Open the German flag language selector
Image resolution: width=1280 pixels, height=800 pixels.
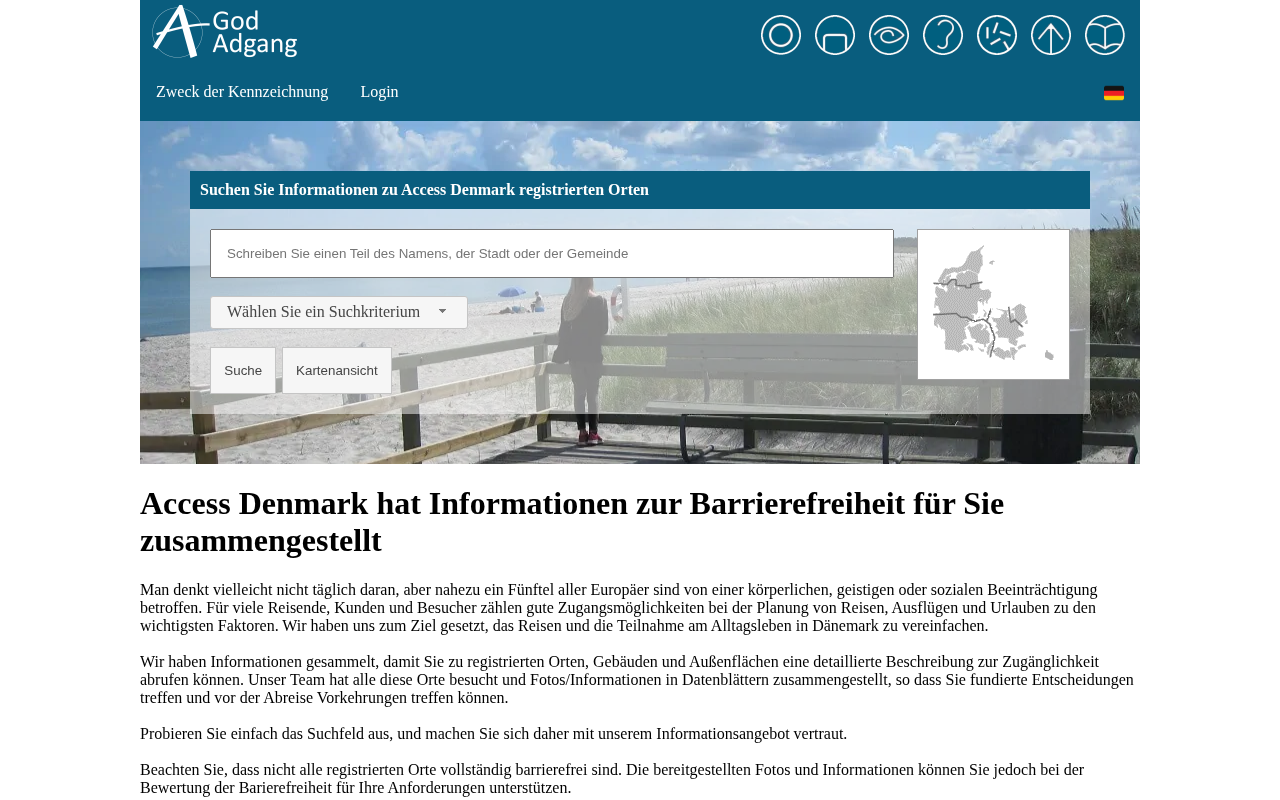point(1114,93)
